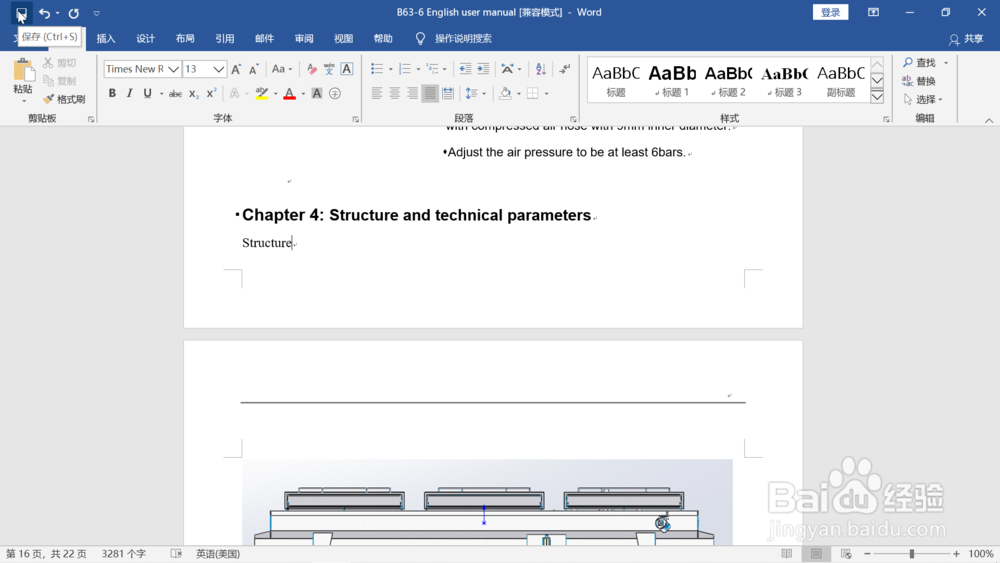Screen dimensions: 1000x563
Task: Switch to the 布局 ribbon tab
Action: coord(185,38)
